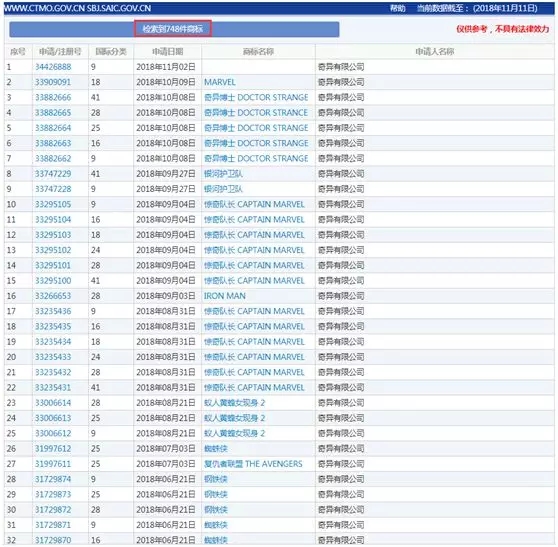Click the 国际分类 column header
Screen dimensions: 558x547
pos(111,52)
